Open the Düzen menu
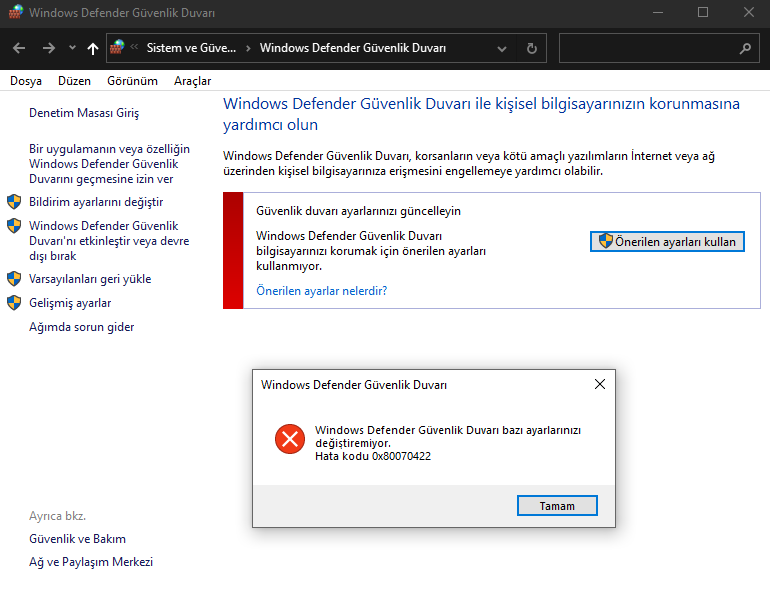 [74, 81]
